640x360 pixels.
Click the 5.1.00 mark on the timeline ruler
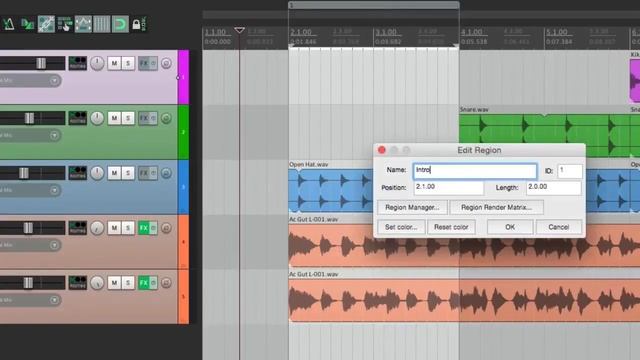pyautogui.click(x=557, y=32)
